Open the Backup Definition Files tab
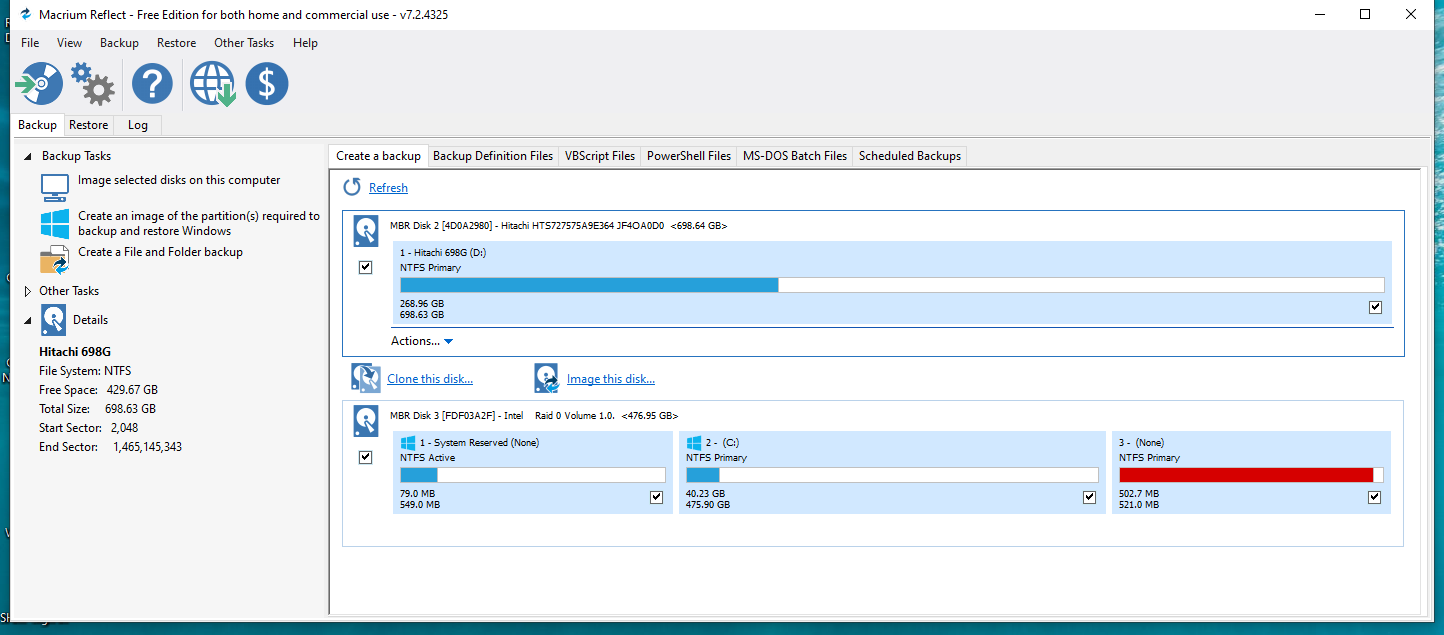Screen dimensions: 1444x635 click(x=493, y=156)
